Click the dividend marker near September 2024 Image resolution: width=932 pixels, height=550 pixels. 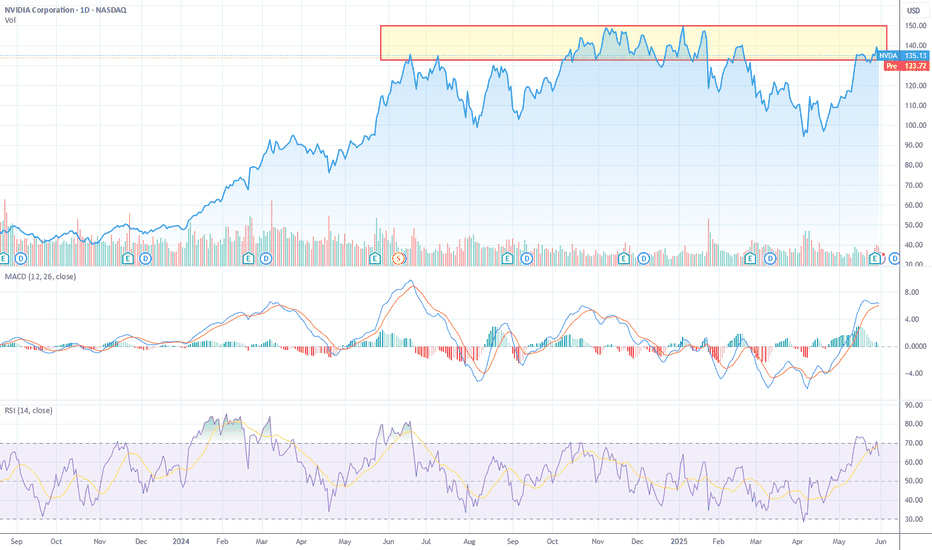pyautogui.click(x=527, y=259)
